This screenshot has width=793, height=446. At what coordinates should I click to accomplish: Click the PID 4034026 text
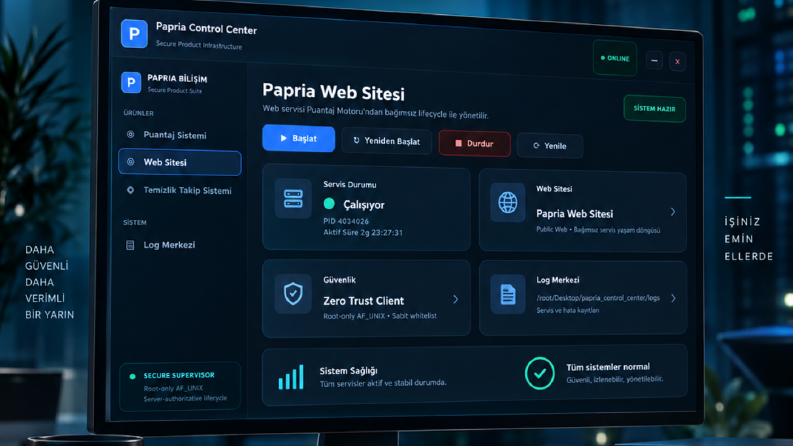(x=346, y=221)
